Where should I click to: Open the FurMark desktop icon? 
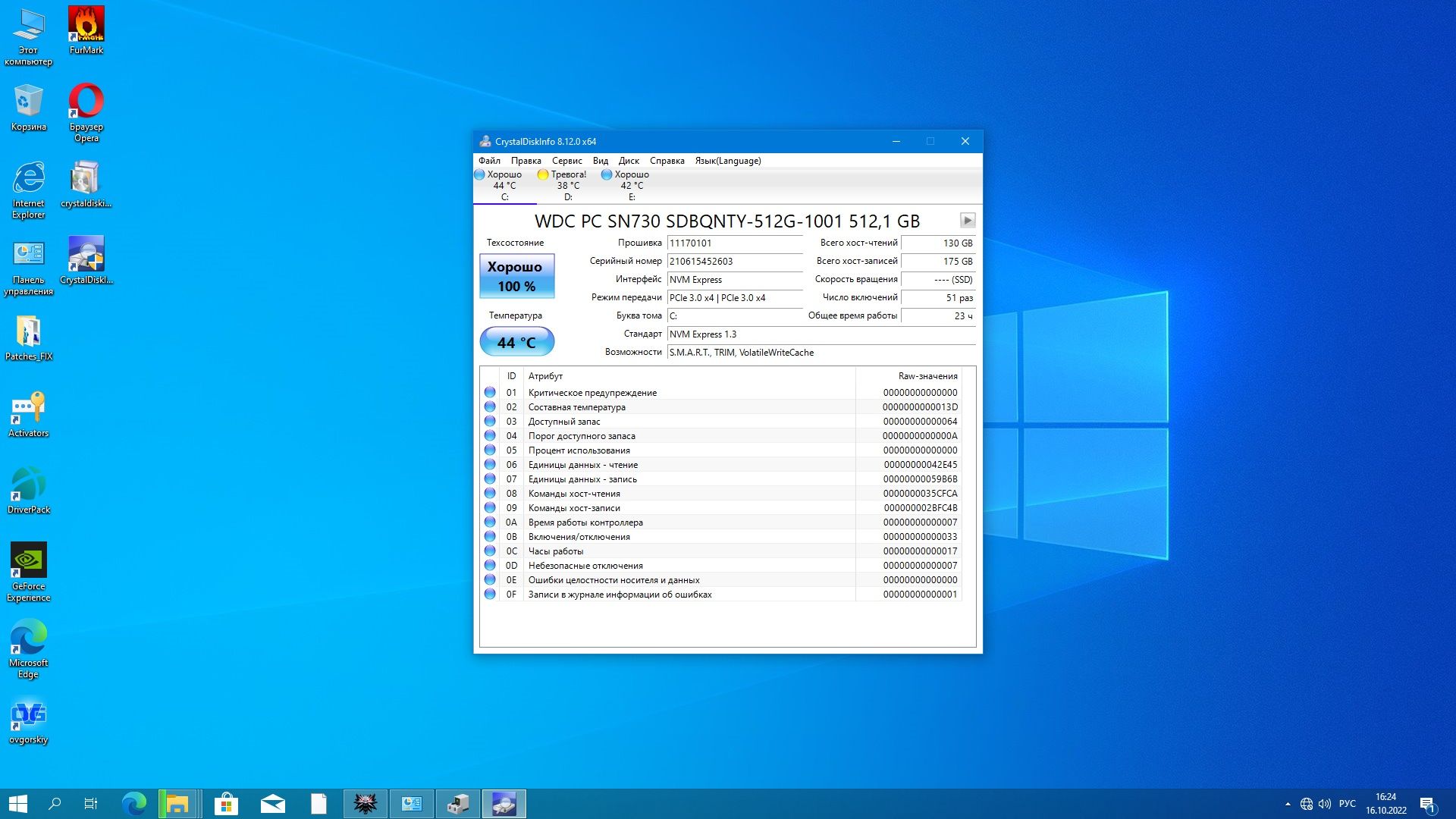[x=86, y=30]
